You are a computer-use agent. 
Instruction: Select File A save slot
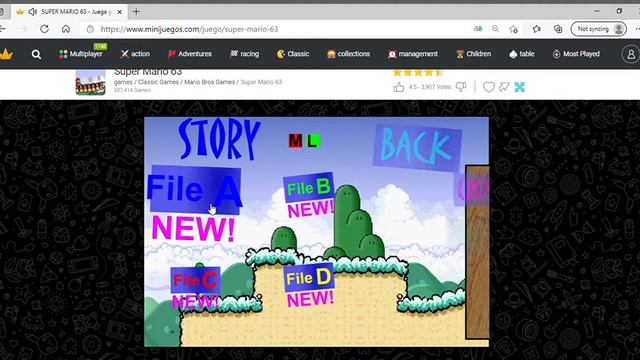pyautogui.click(x=195, y=190)
